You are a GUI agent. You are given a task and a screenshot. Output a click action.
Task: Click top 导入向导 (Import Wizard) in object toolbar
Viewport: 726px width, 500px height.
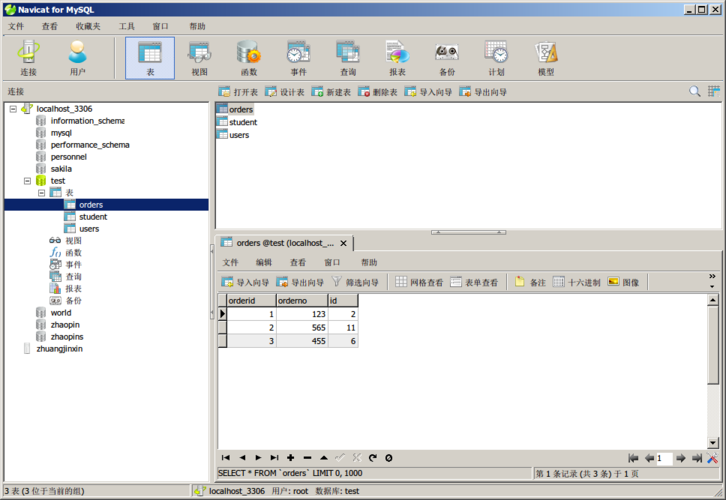click(x=428, y=92)
